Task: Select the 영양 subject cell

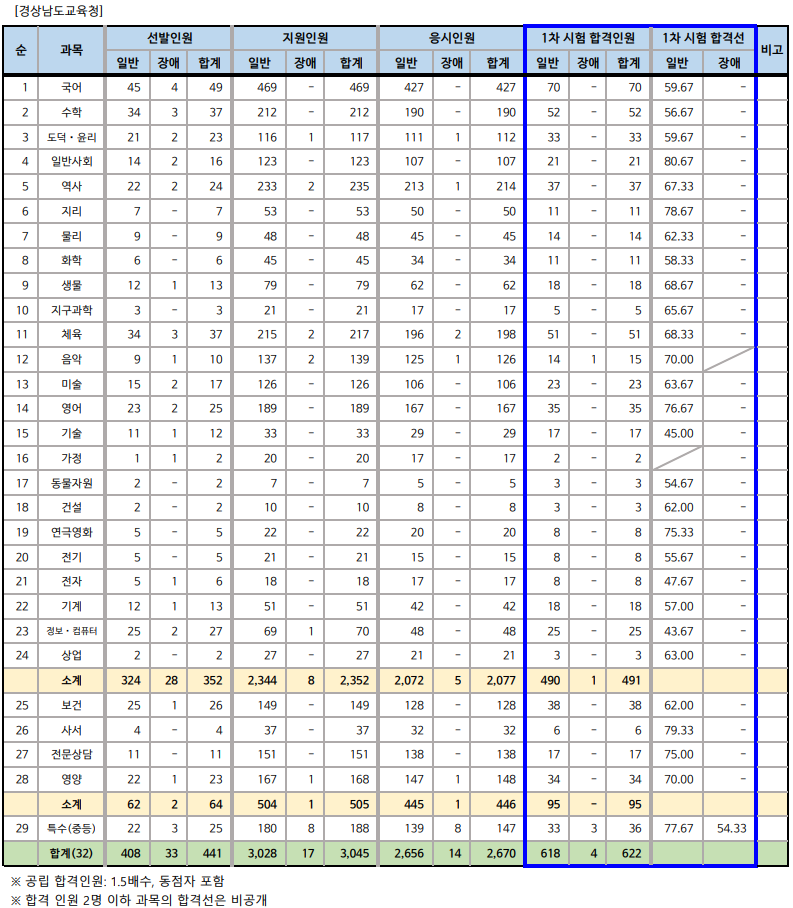Action: 71,780
